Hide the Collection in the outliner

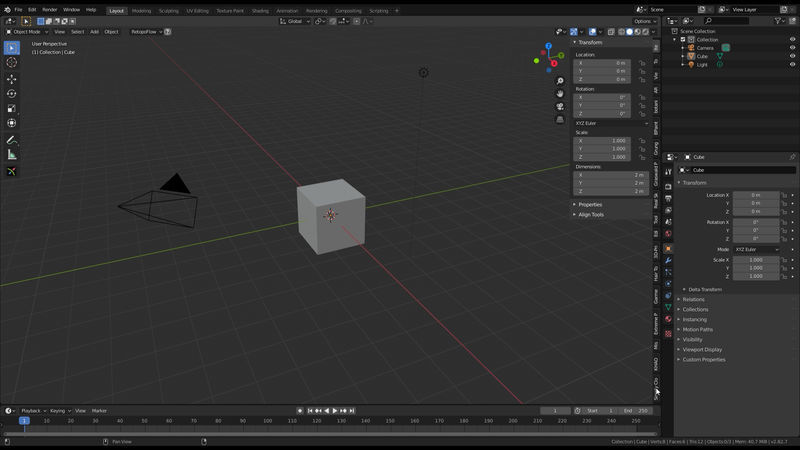pos(792,39)
